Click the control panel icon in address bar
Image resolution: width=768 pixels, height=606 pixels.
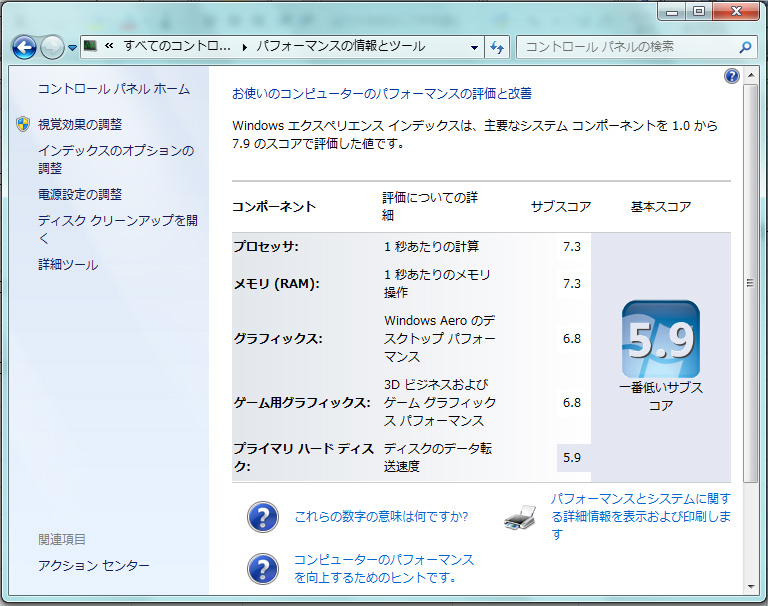tap(90, 46)
